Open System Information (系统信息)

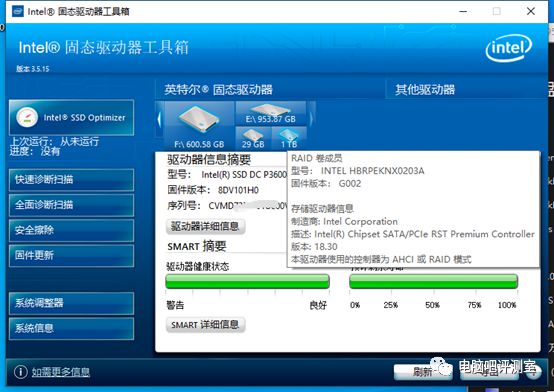71,328
